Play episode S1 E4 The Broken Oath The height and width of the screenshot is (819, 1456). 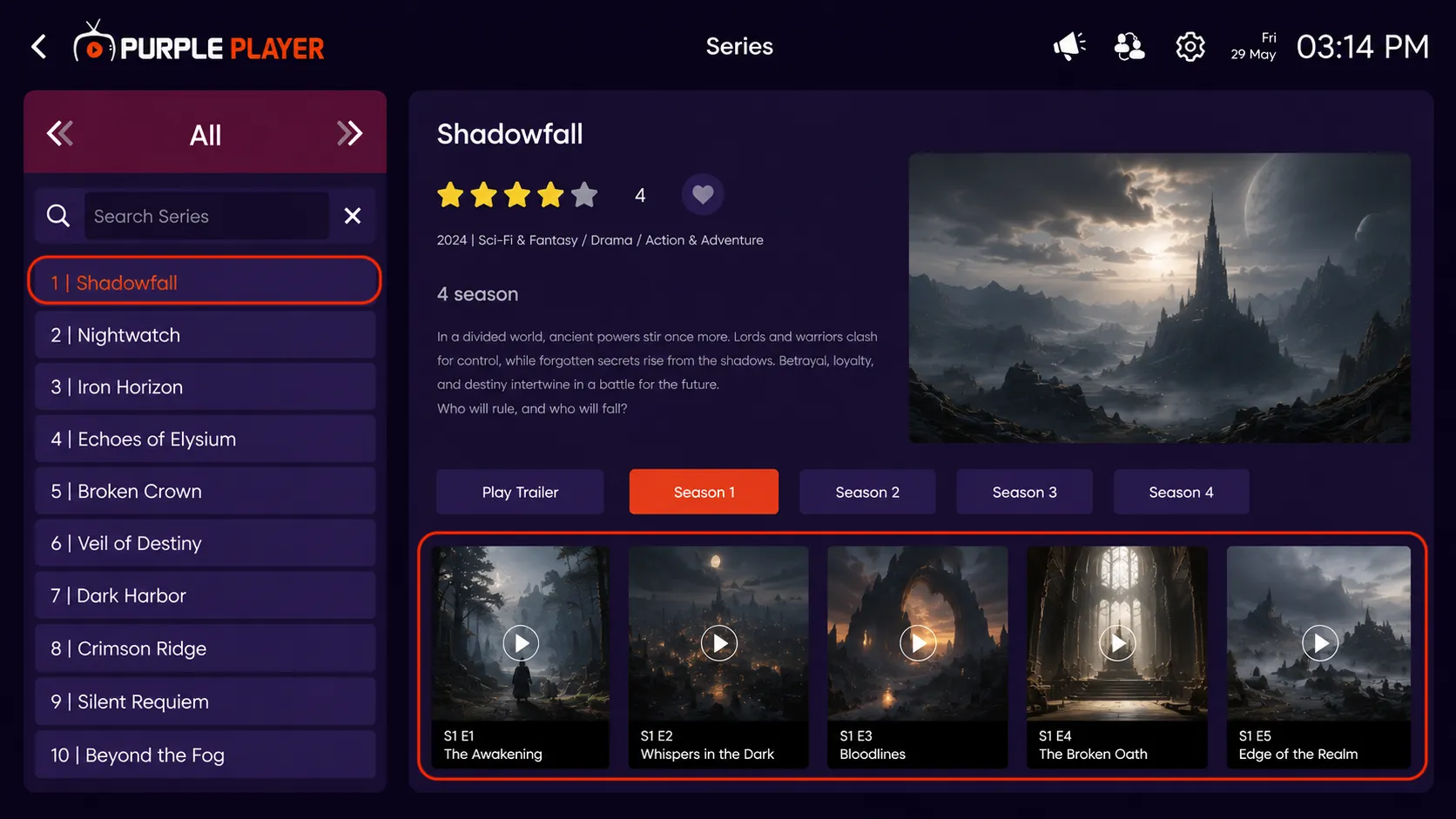(1117, 643)
